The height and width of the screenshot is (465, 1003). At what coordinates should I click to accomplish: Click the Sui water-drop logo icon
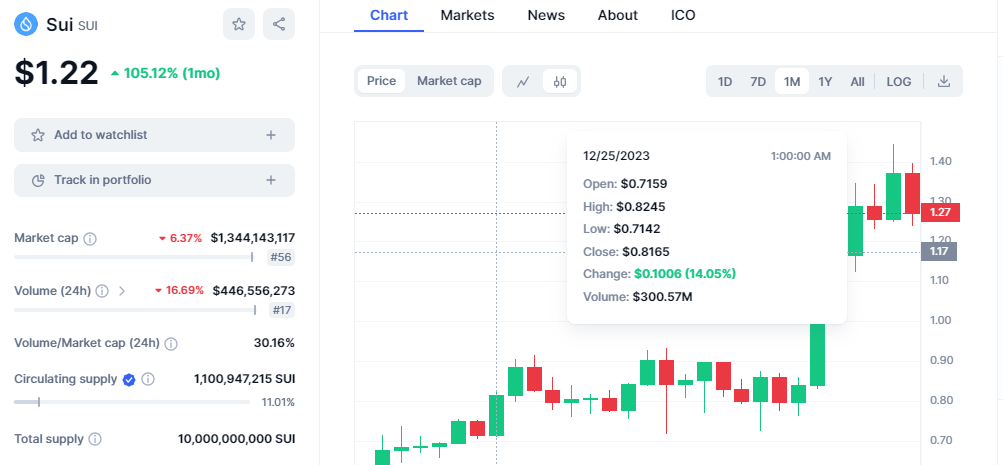(x=26, y=24)
